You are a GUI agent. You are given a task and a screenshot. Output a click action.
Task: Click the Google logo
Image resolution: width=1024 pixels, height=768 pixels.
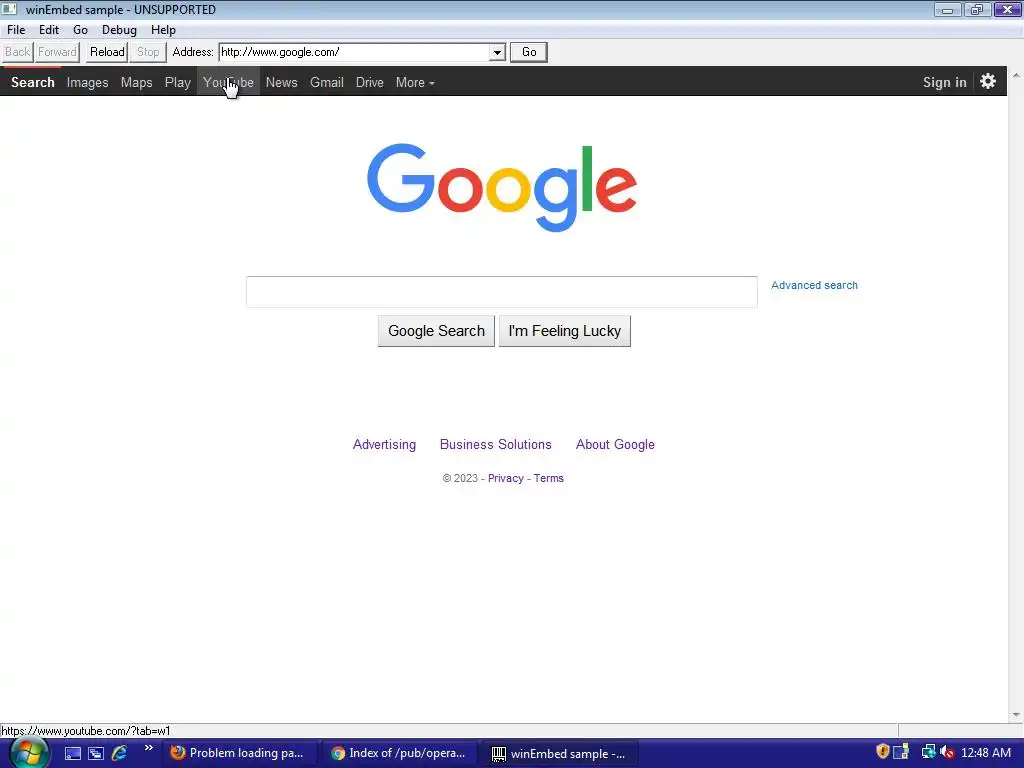(x=502, y=187)
